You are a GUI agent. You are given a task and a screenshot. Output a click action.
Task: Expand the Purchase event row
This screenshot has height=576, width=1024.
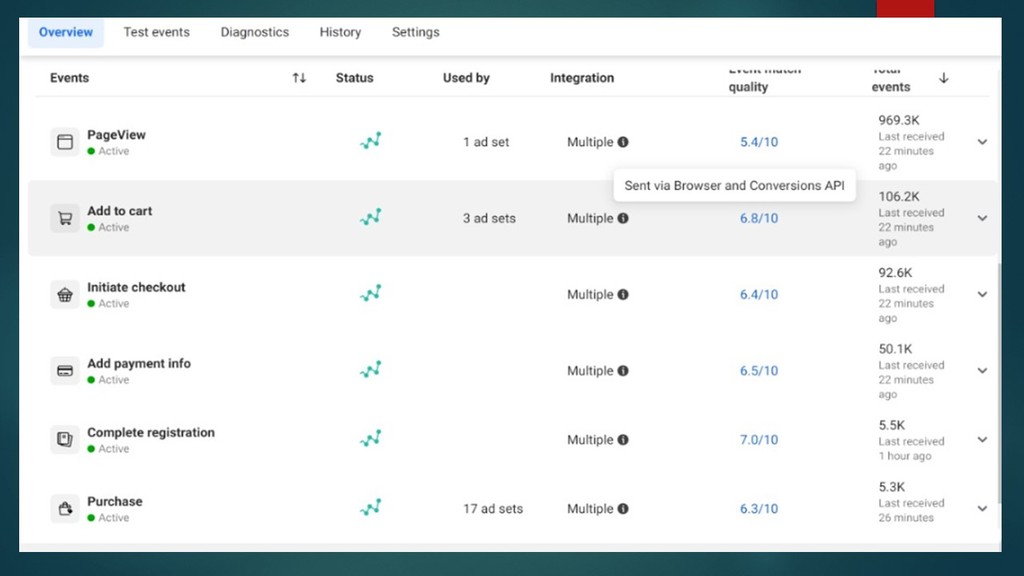pos(982,509)
